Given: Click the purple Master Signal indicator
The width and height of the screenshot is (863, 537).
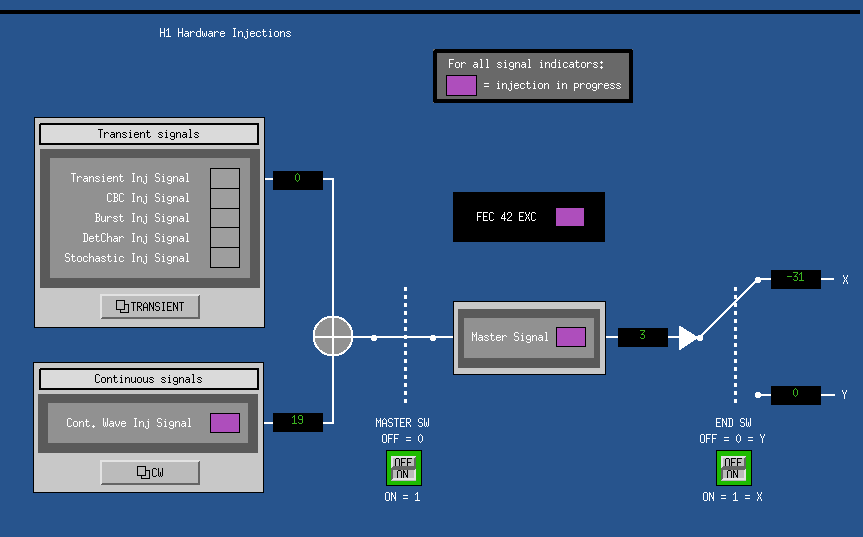Looking at the screenshot, I should click(x=571, y=337).
